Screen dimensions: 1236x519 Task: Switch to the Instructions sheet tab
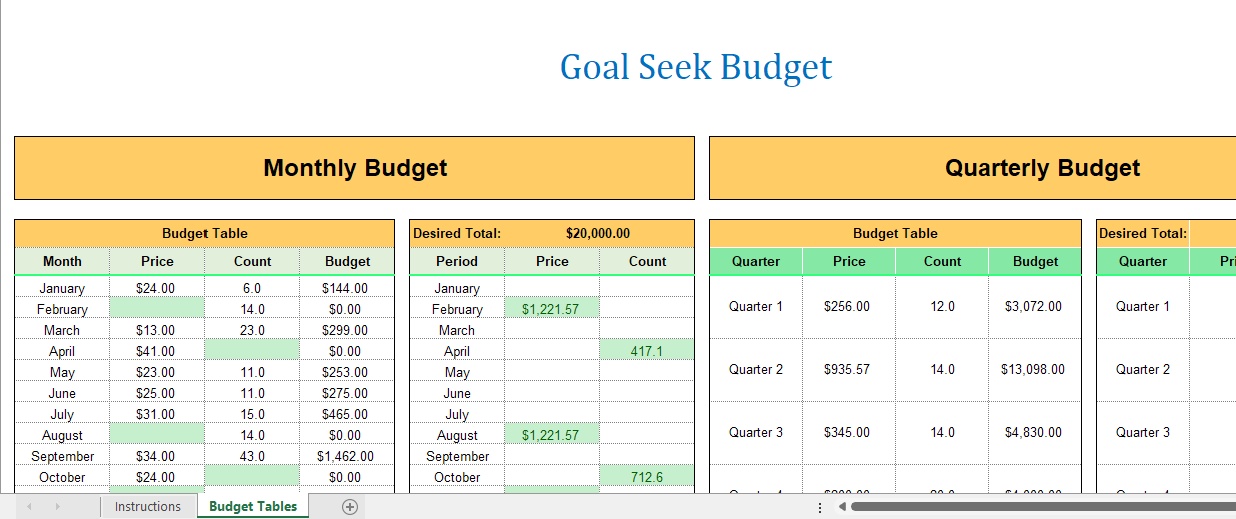pyautogui.click(x=148, y=507)
